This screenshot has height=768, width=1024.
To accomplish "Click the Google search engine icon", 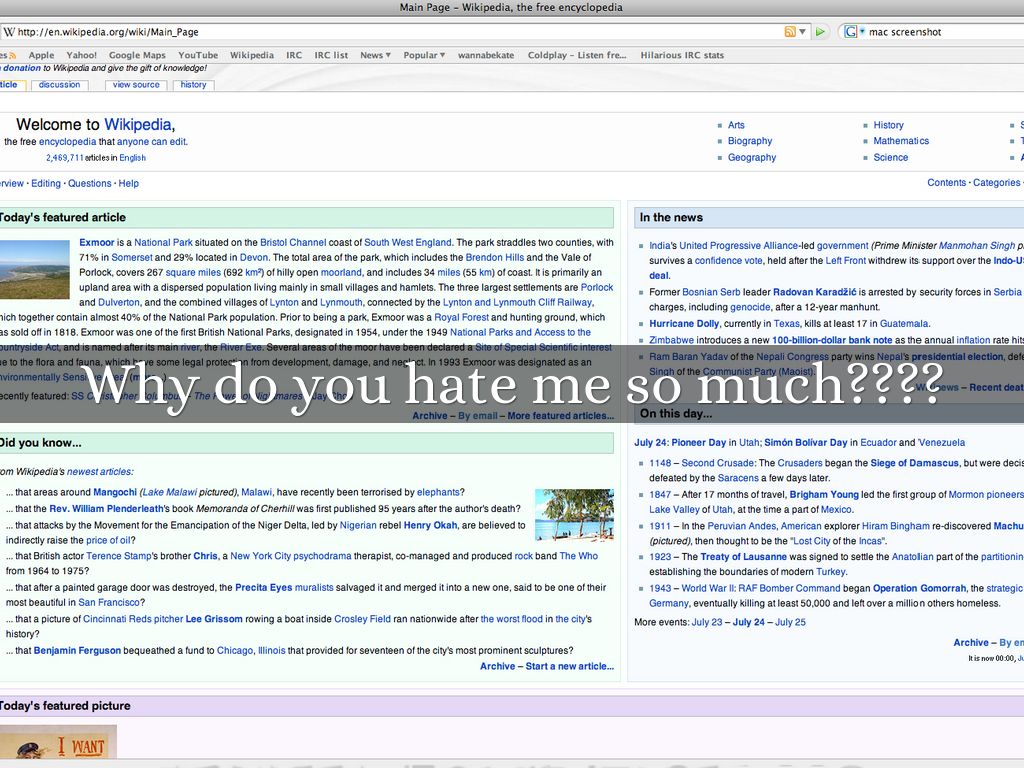I will (850, 32).
